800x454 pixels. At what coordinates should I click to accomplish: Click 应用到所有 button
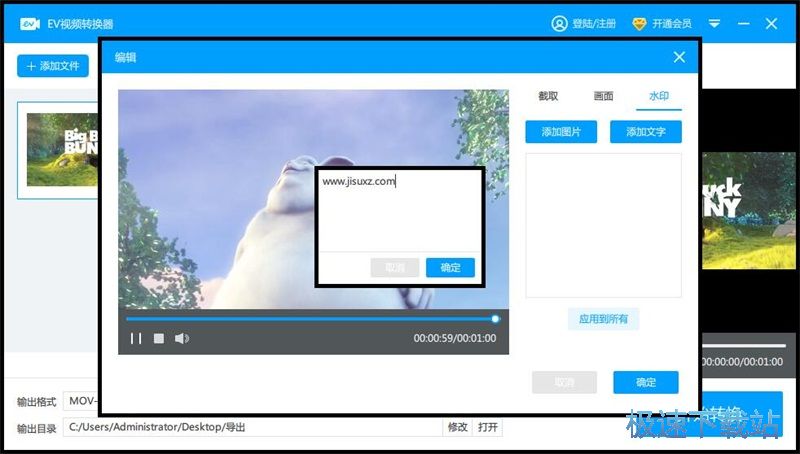coord(603,319)
